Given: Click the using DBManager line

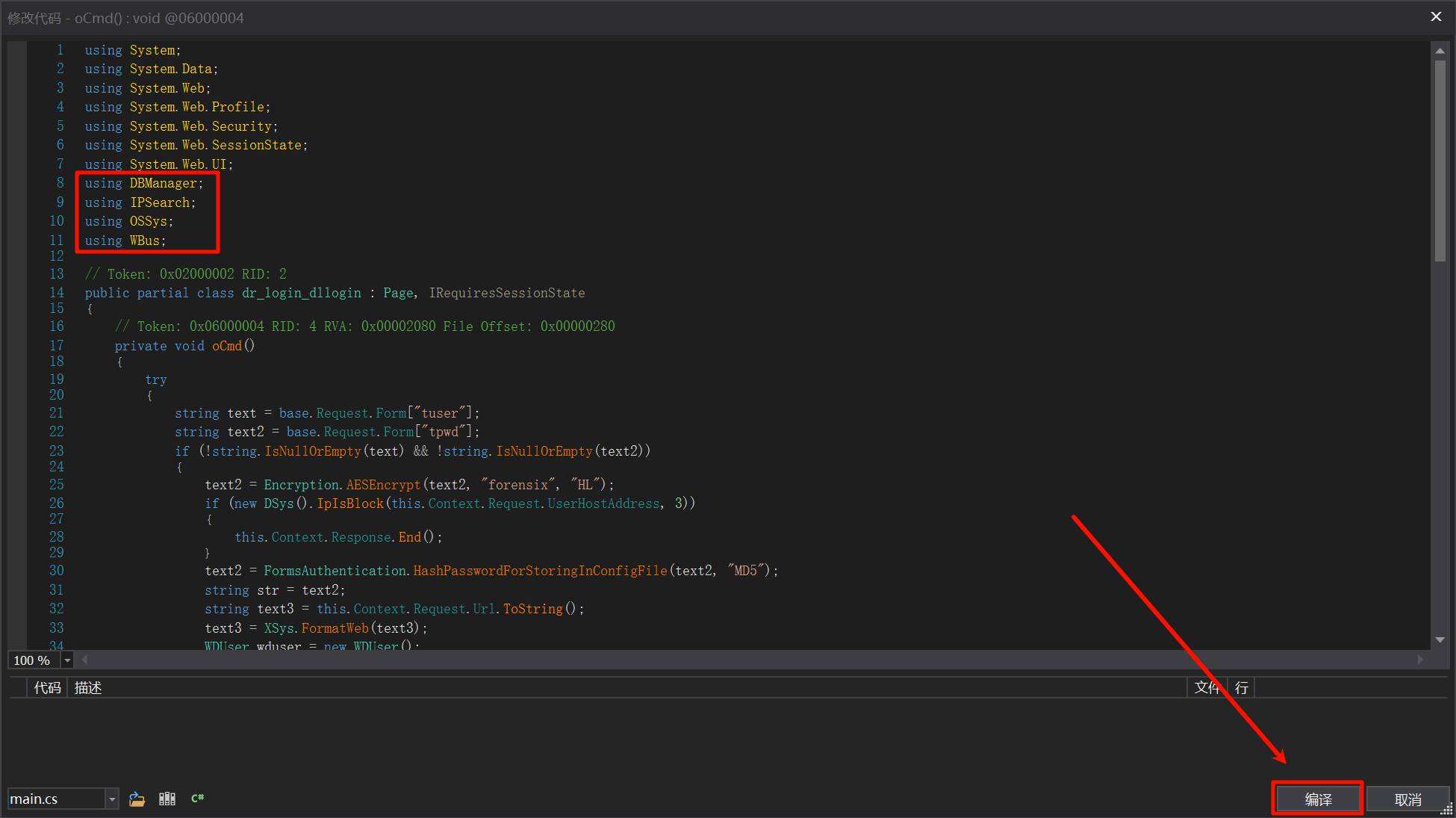Looking at the screenshot, I should coord(143,183).
